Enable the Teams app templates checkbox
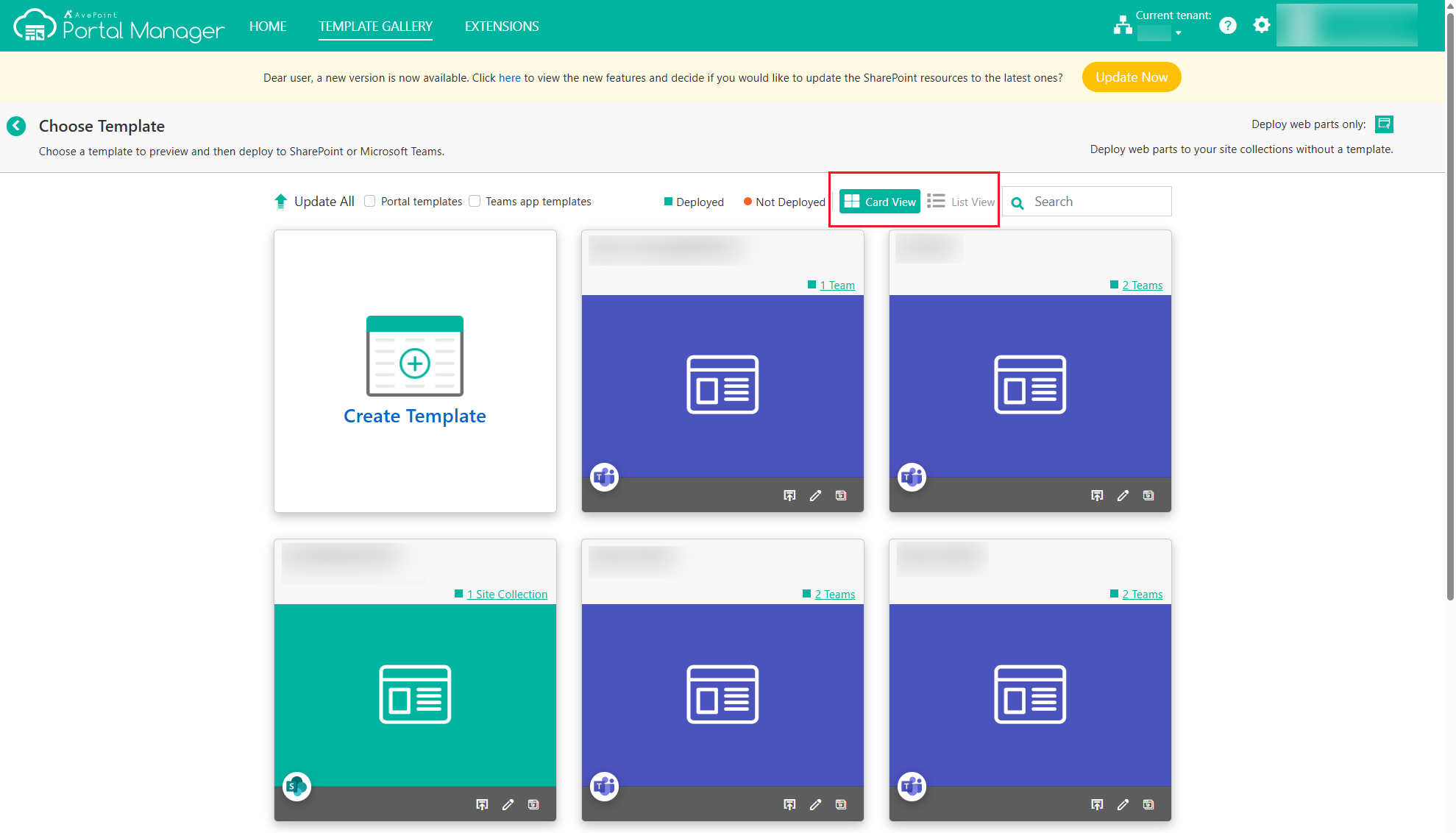Viewport: 1456px width, 833px height. (475, 201)
